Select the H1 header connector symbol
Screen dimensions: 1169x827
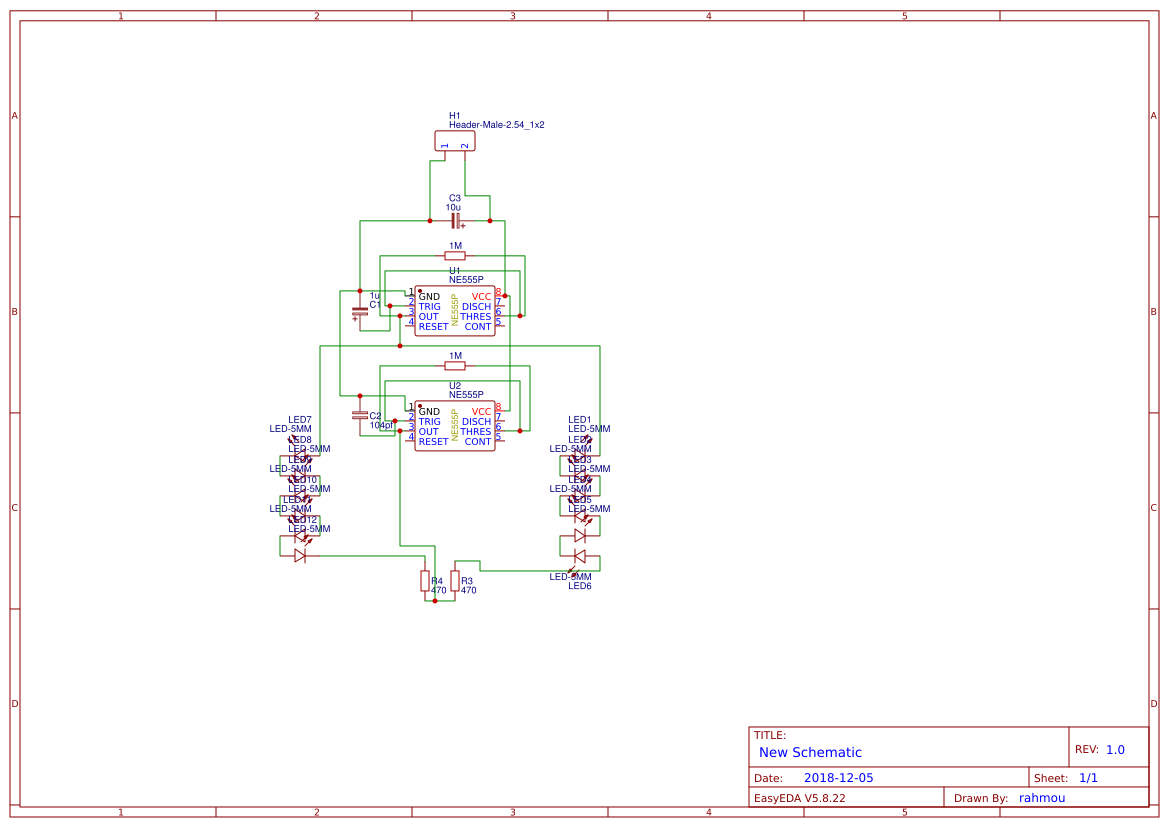click(x=455, y=141)
